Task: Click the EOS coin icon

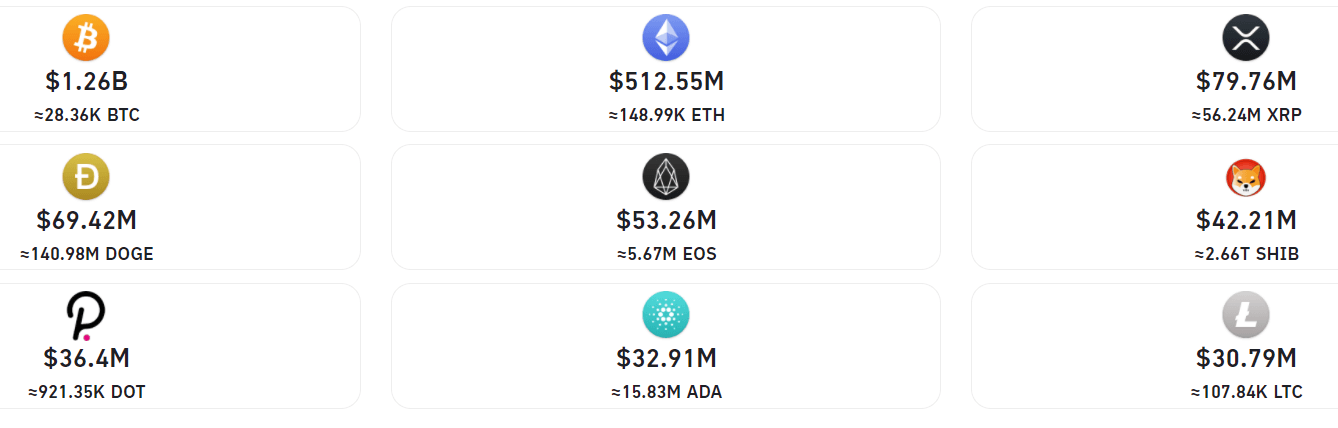Action: [x=666, y=178]
